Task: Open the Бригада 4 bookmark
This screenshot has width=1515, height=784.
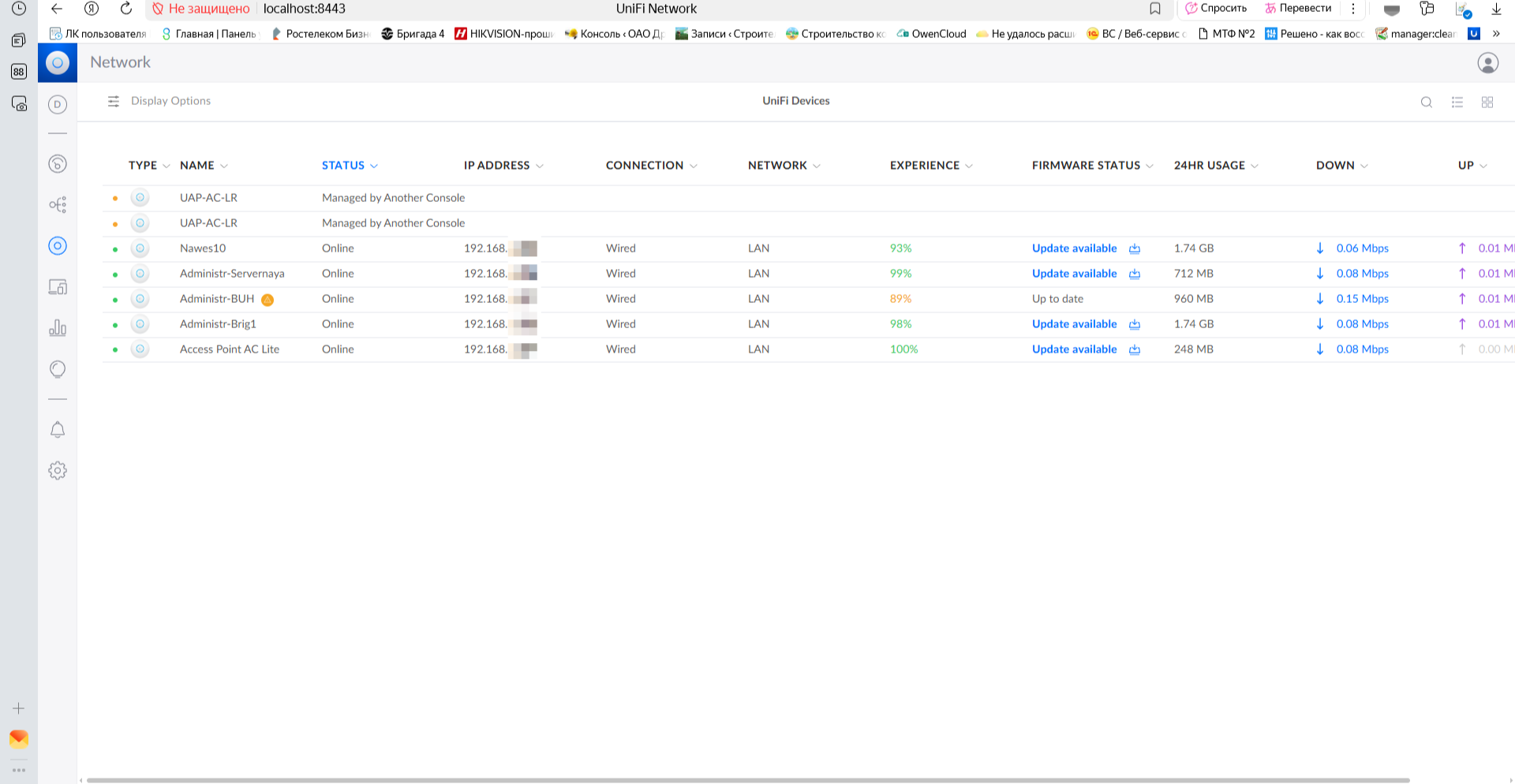Action: pos(413,34)
